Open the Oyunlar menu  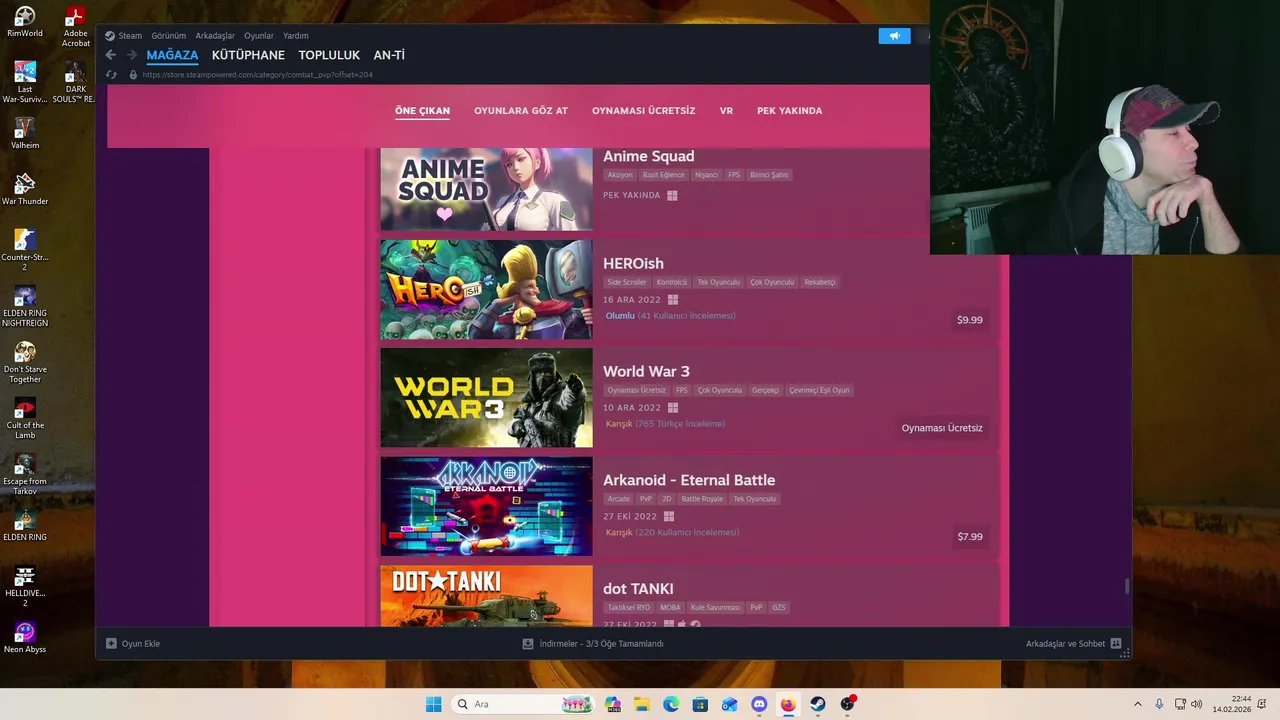pyautogui.click(x=258, y=36)
